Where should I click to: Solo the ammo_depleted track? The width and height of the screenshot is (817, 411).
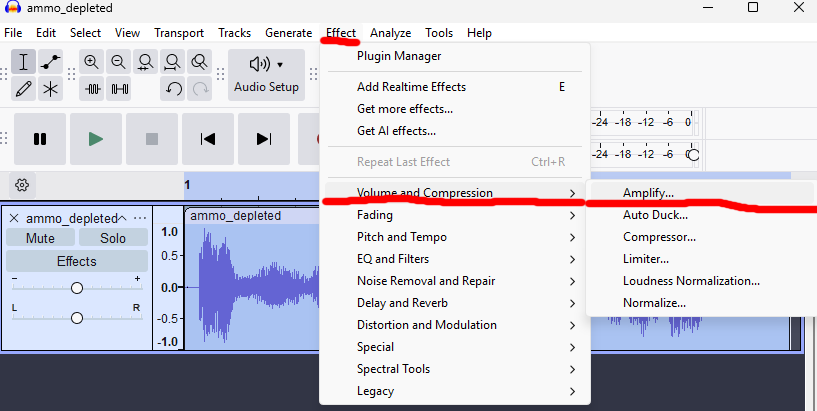coord(113,238)
